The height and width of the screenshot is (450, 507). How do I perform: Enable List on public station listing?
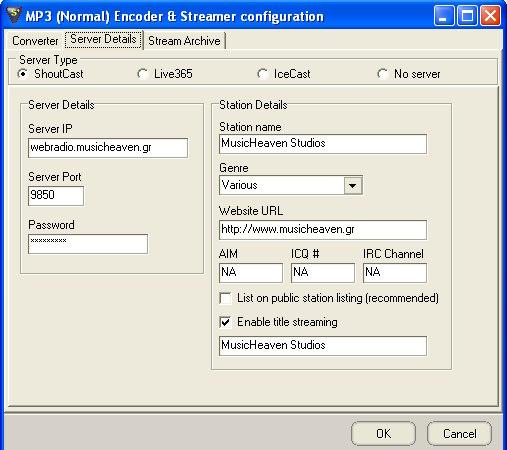coord(226,298)
